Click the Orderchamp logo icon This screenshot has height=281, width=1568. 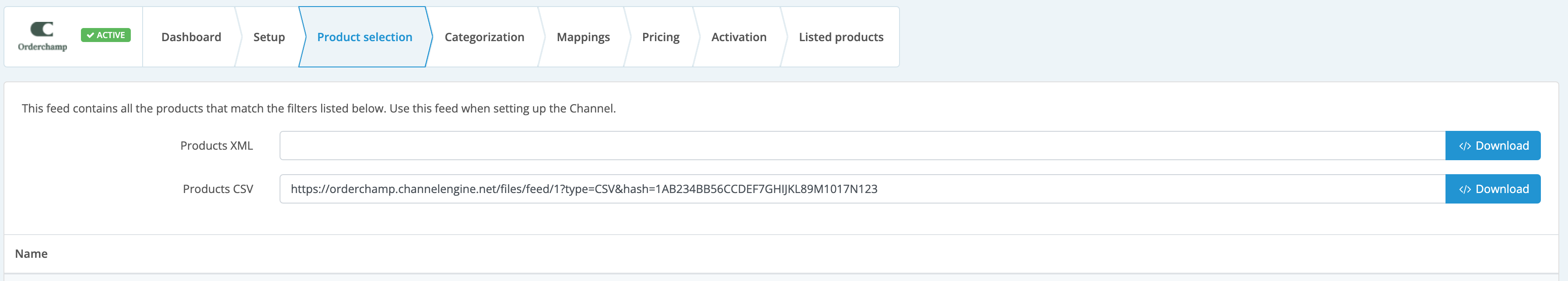click(x=42, y=28)
